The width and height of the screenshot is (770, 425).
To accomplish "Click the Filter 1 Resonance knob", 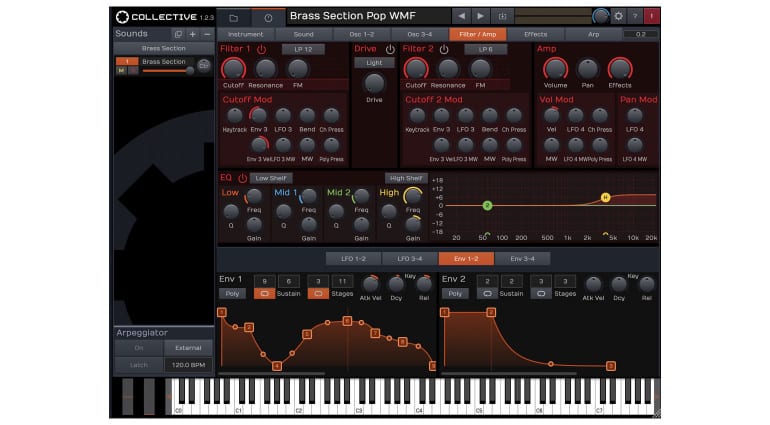I will (266, 69).
